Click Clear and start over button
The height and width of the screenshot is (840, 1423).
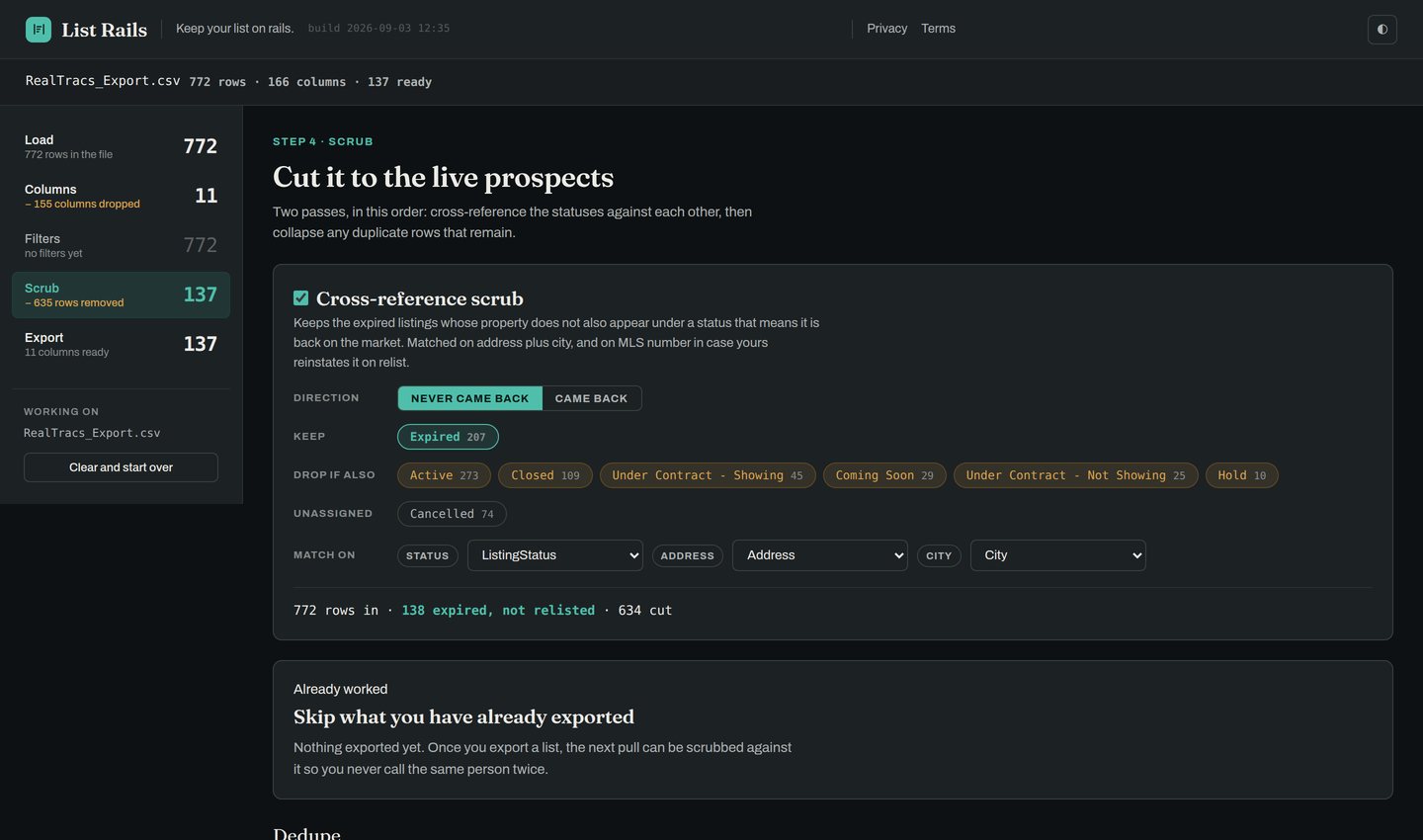pyautogui.click(x=121, y=467)
